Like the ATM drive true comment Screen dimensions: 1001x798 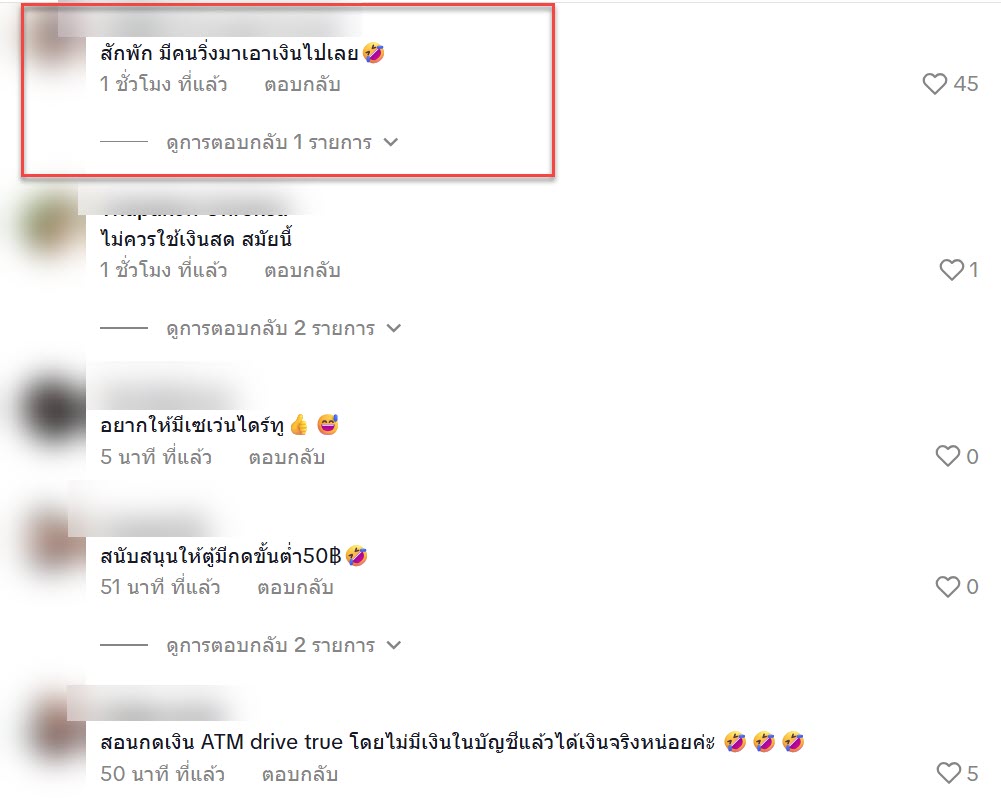click(949, 773)
